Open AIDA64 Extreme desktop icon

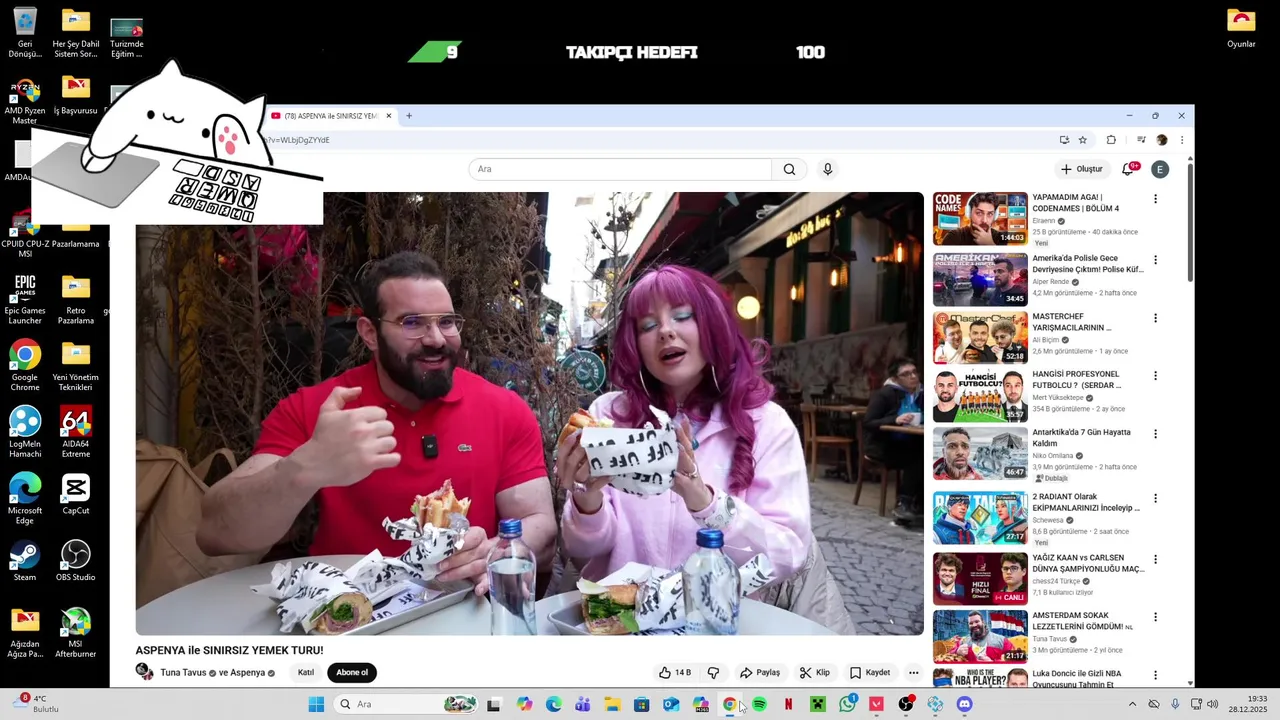click(x=75, y=432)
